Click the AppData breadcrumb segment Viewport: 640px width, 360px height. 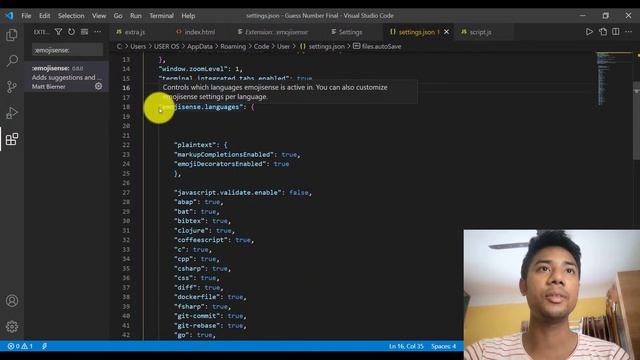(x=200, y=47)
